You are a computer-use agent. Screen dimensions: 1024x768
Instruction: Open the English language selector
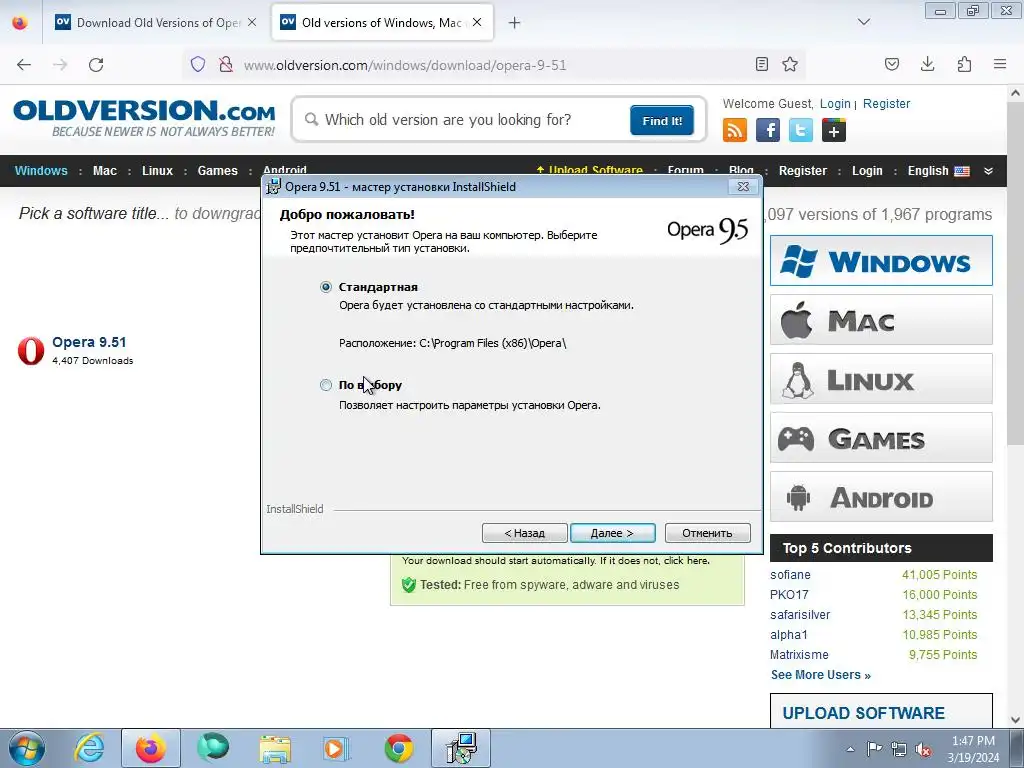pos(938,170)
